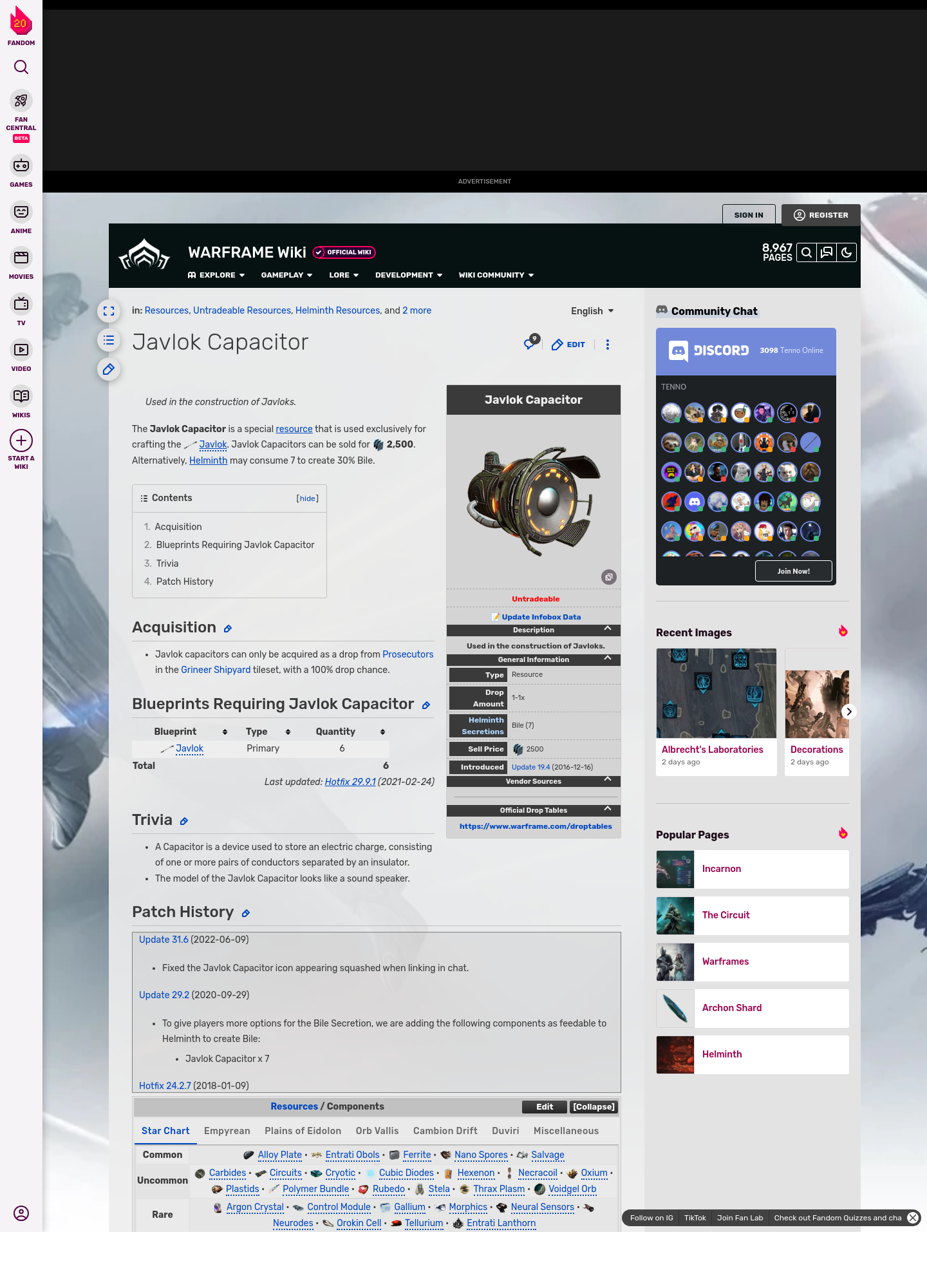This screenshot has width=927, height=1288.
Task: Enlarge the Javlok Capacitor infobox image
Action: [x=609, y=577]
